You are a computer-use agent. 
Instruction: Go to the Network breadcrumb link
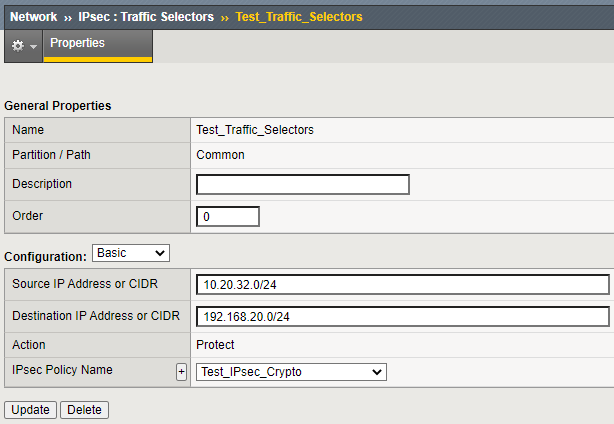coord(33,17)
